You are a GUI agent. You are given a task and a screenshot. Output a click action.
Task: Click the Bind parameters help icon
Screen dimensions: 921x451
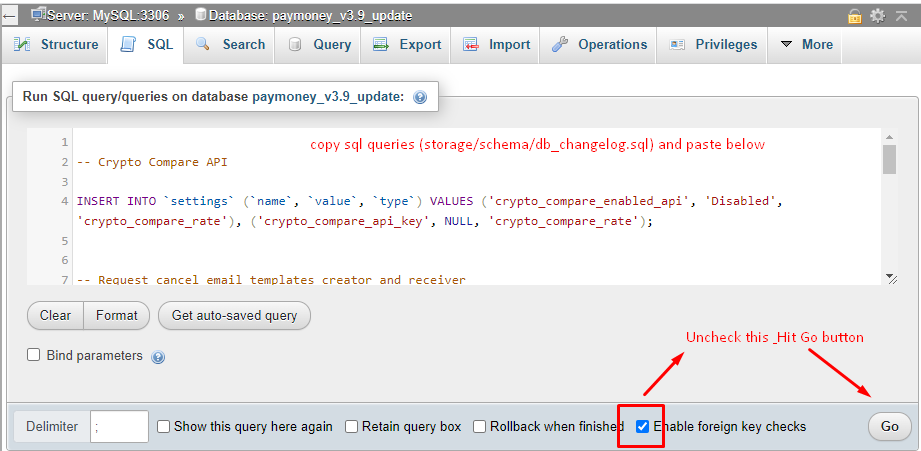157,357
